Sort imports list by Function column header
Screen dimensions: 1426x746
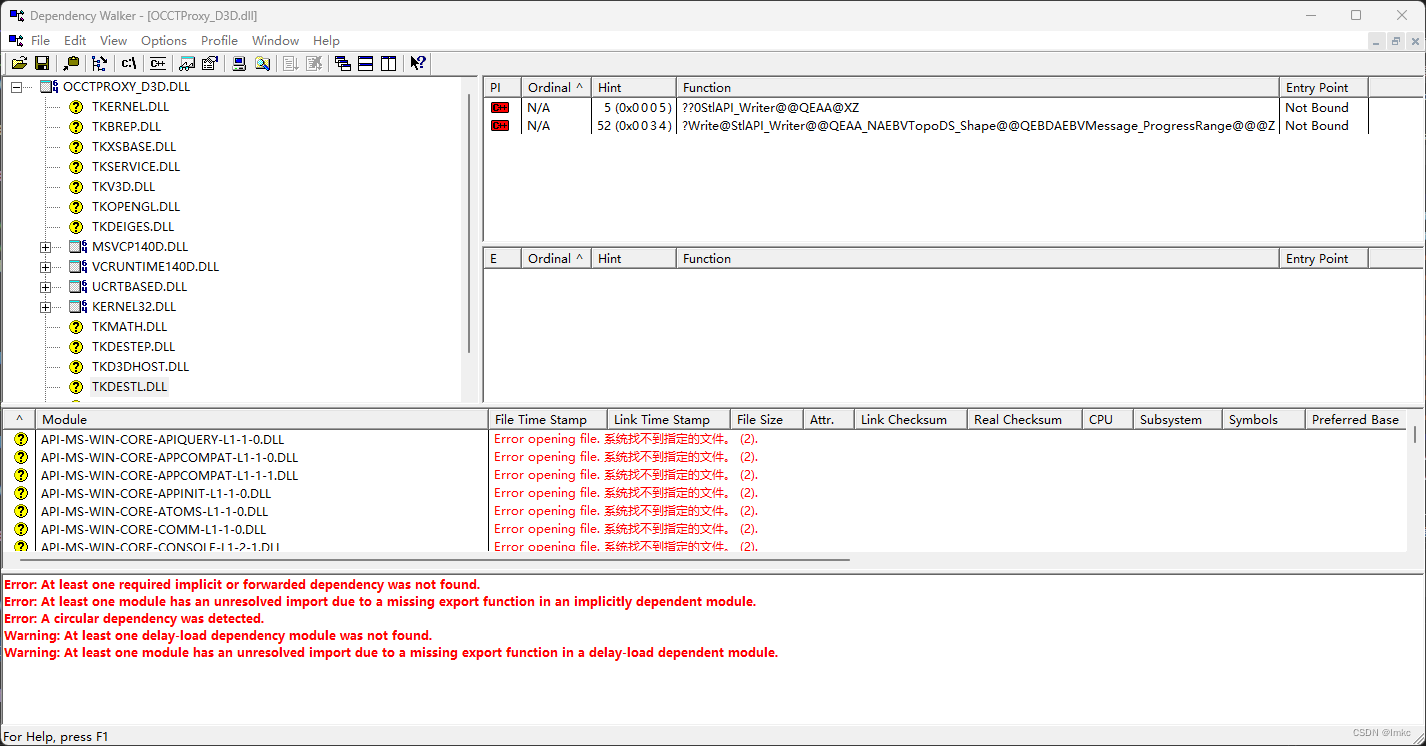tap(977, 87)
